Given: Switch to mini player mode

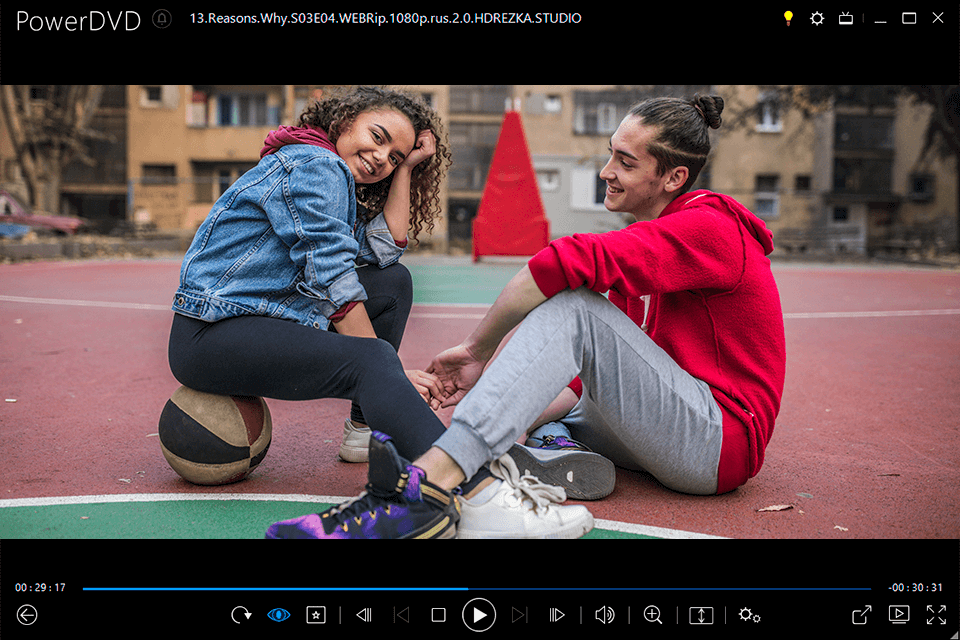Looking at the screenshot, I should (x=898, y=615).
